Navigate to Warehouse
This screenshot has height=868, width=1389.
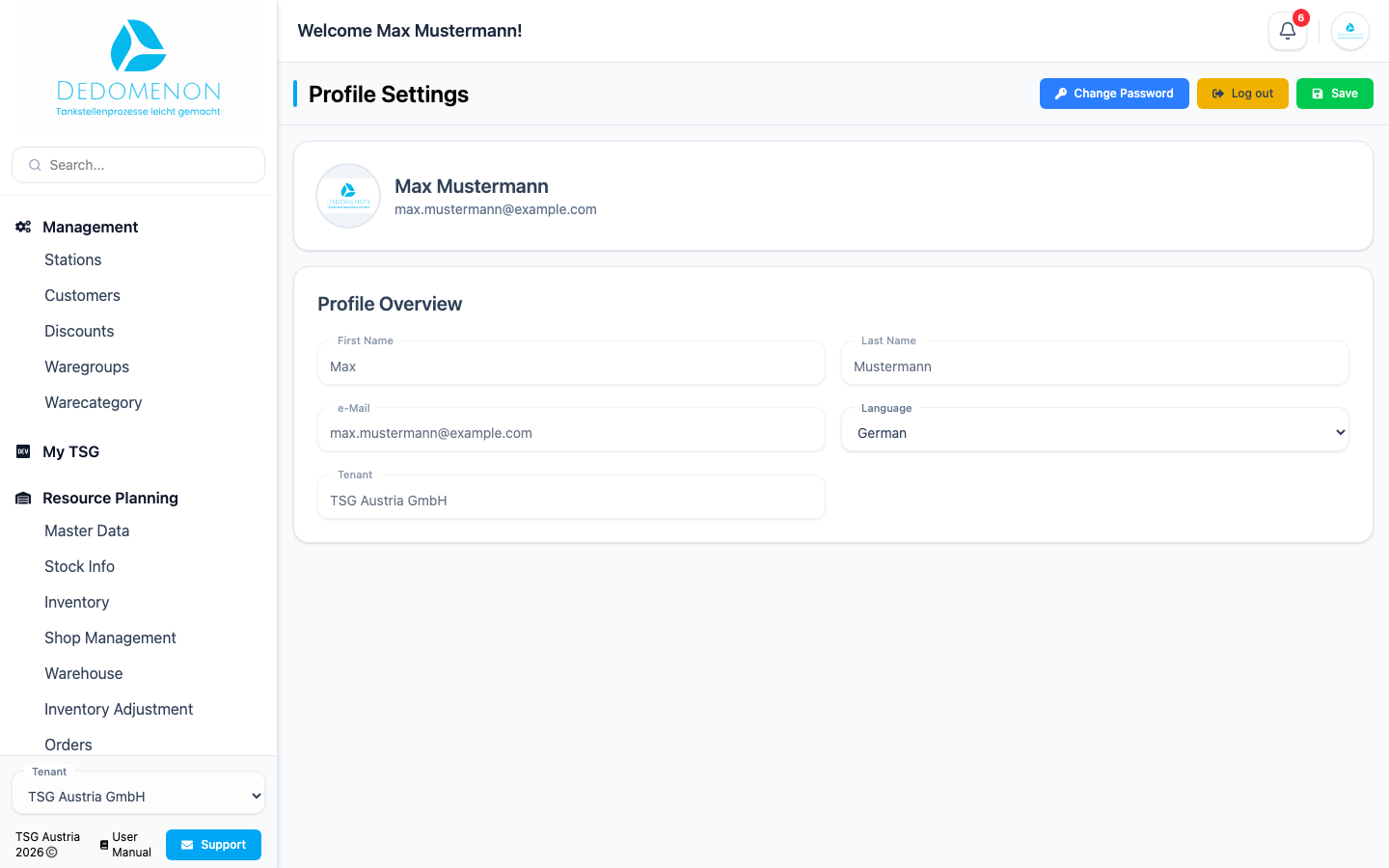[84, 674]
